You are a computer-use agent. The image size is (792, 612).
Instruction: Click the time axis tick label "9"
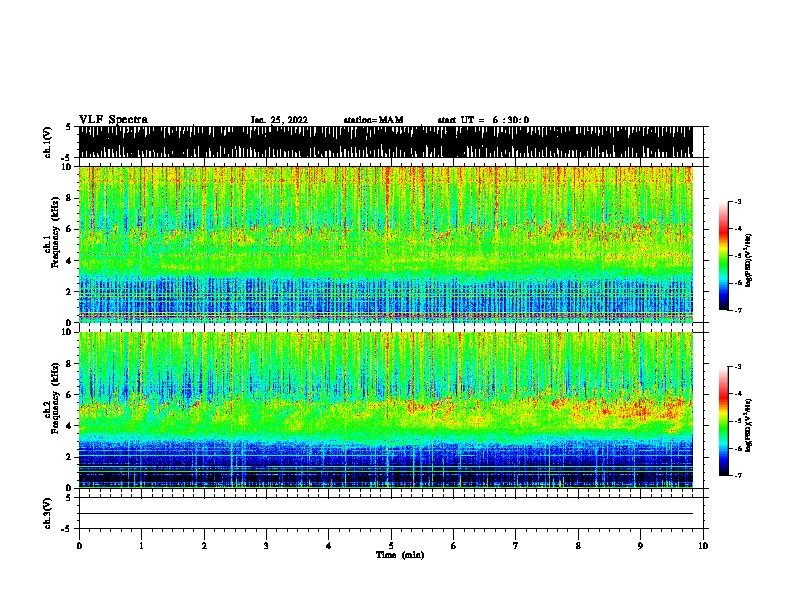coord(640,546)
